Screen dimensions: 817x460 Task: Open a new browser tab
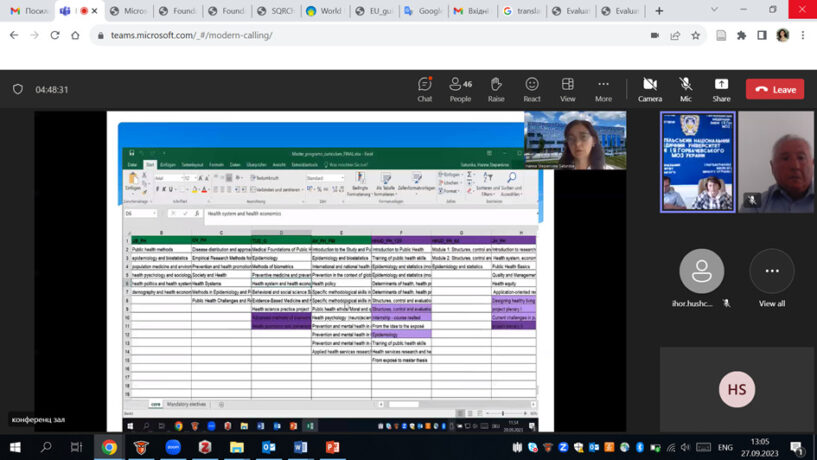[x=659, y=11]
